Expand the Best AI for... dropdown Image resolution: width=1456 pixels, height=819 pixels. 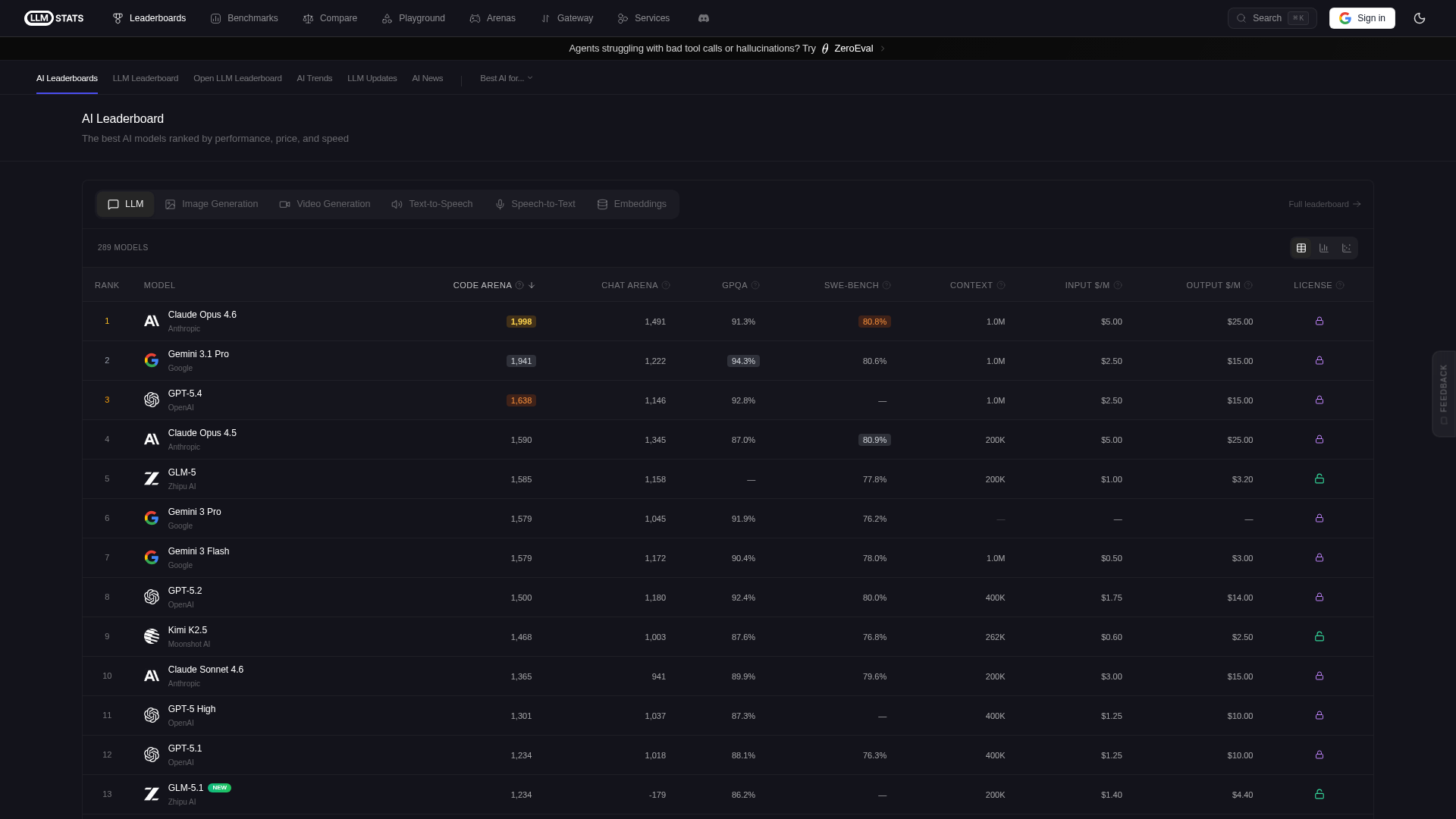pos(507,78)
